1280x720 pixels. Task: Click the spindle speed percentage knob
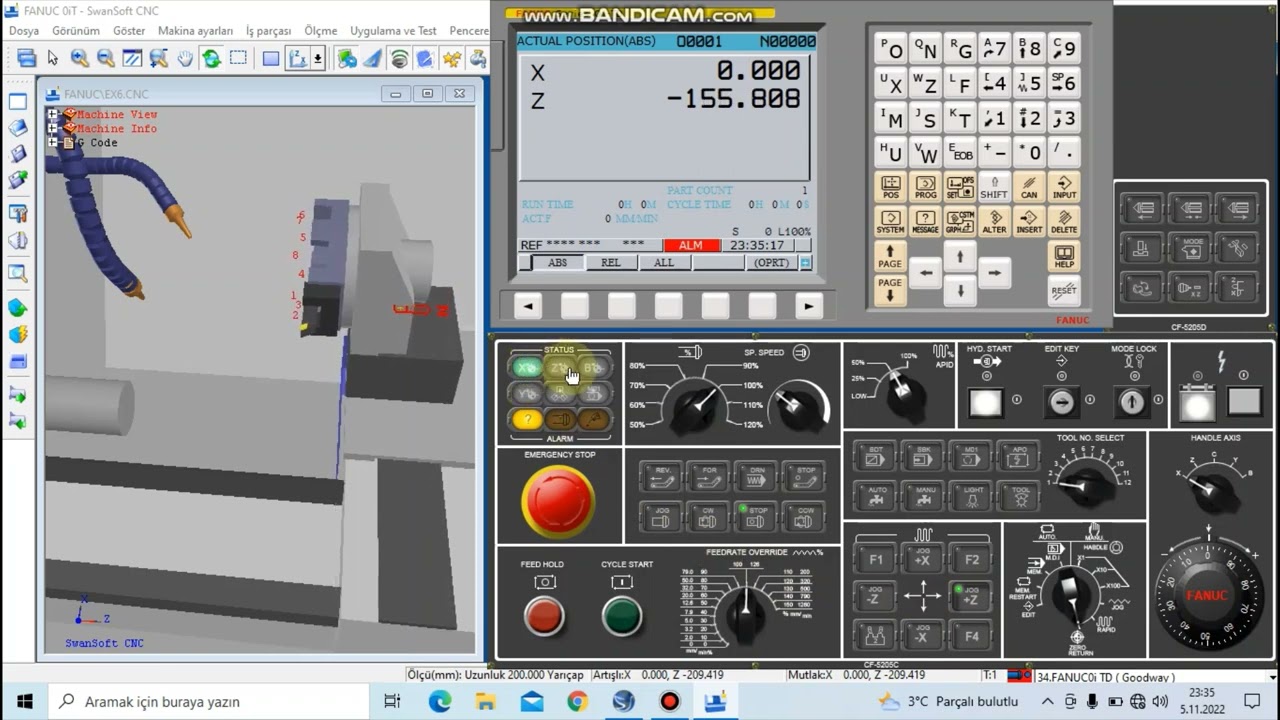coord(698,405)
